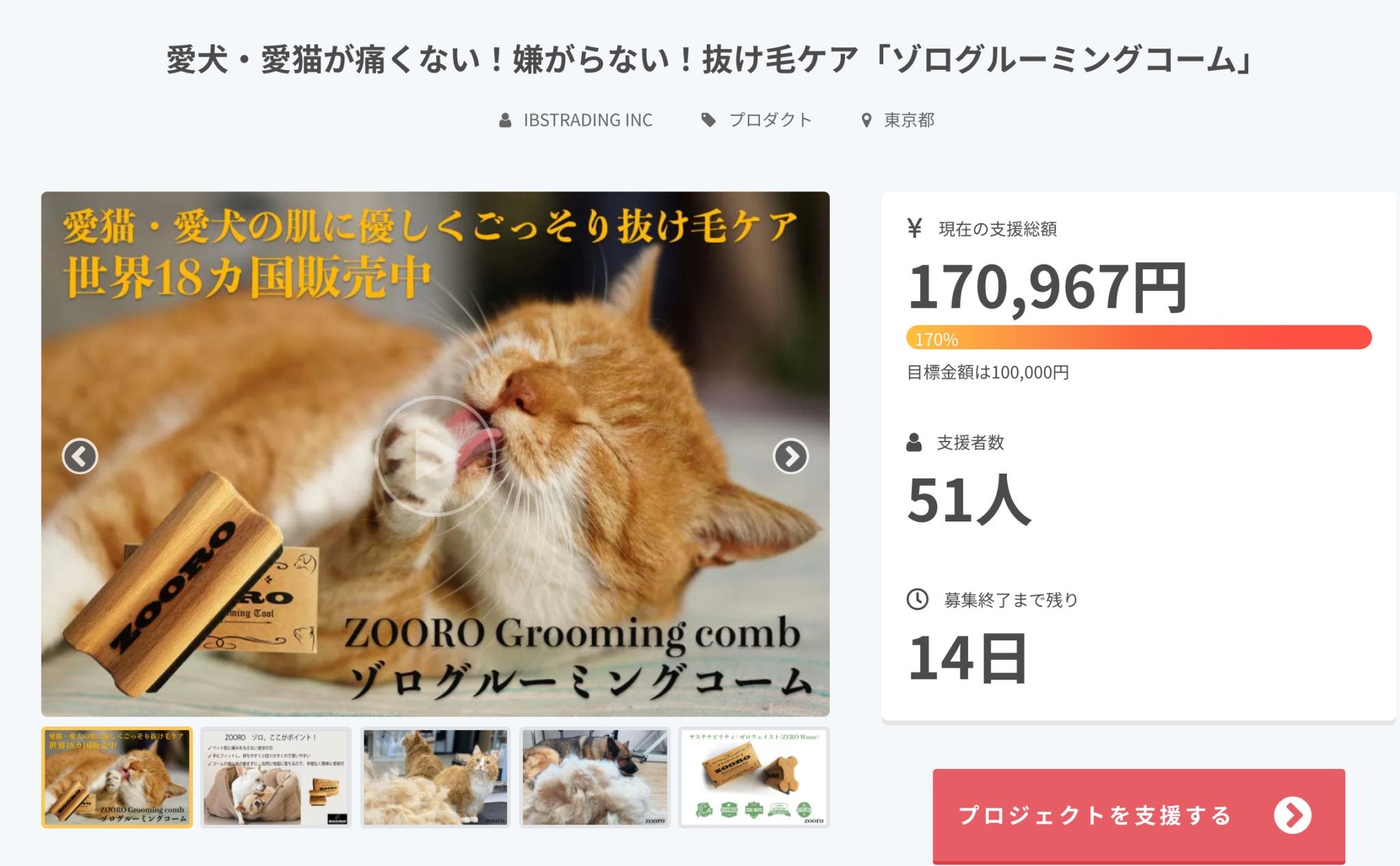Screen dimensions: 1400x866
Task: Click the プロジェクトを支援する button
Action: pyautogui.click(x=1139, y=815)
